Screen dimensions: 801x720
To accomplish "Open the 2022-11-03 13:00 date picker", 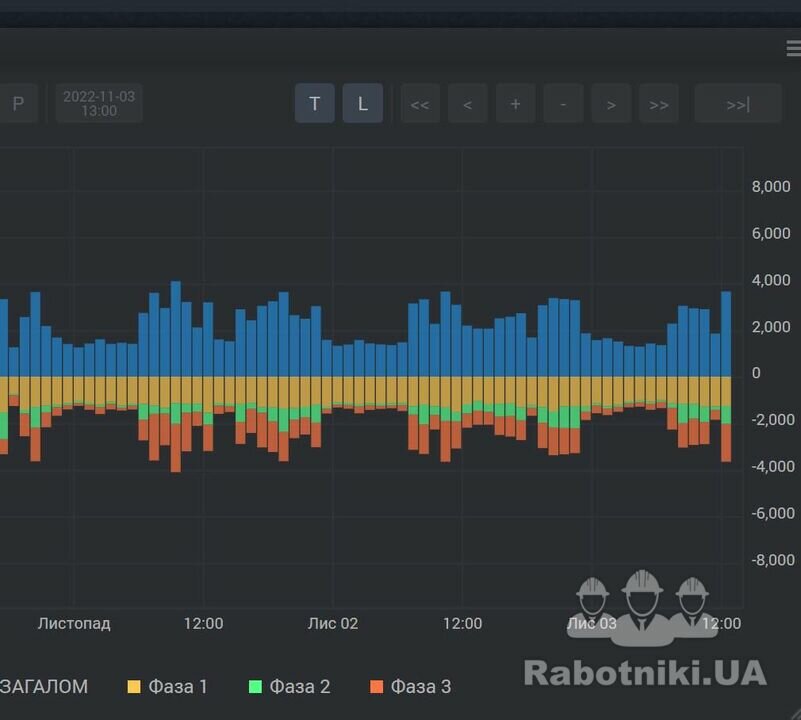I will [x=99, y=104].
